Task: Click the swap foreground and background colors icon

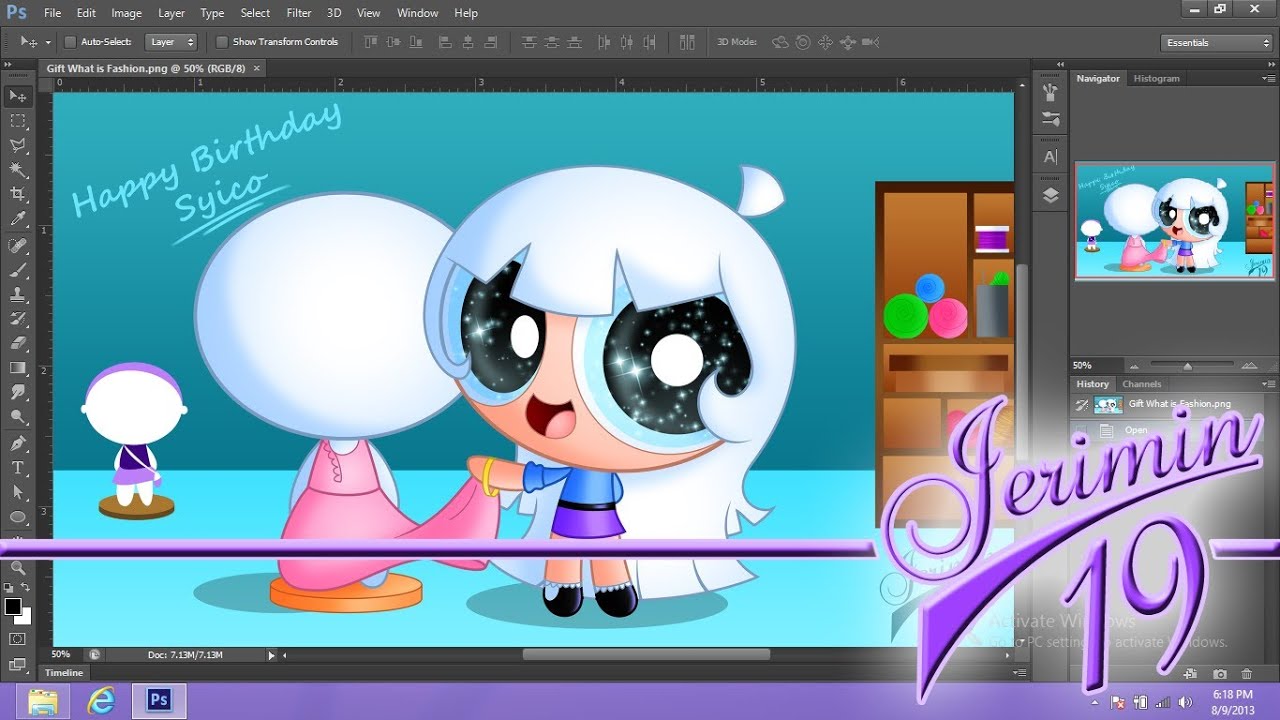Action: pos(26,588)
